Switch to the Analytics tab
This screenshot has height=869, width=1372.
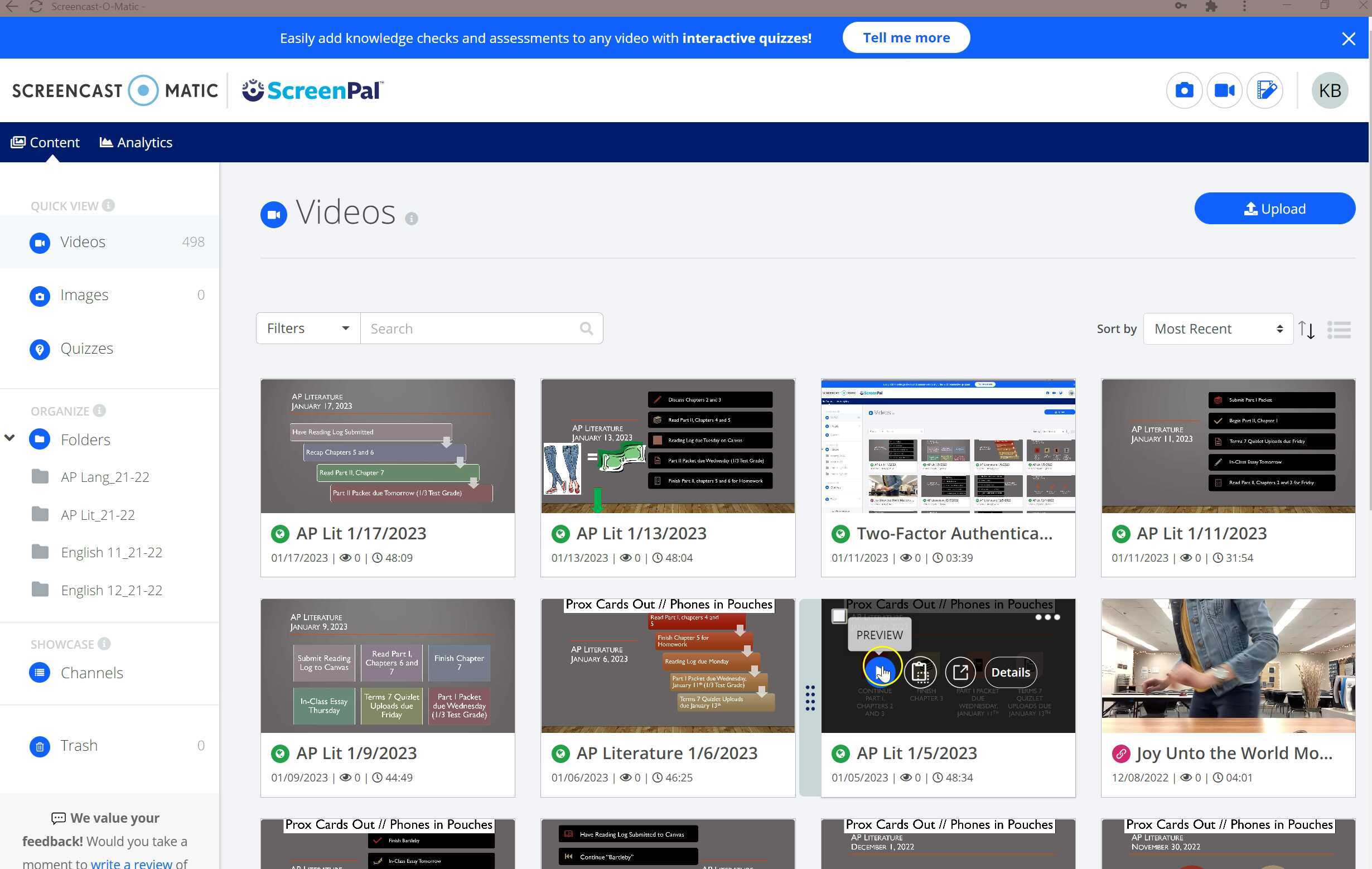click(136, 142)
